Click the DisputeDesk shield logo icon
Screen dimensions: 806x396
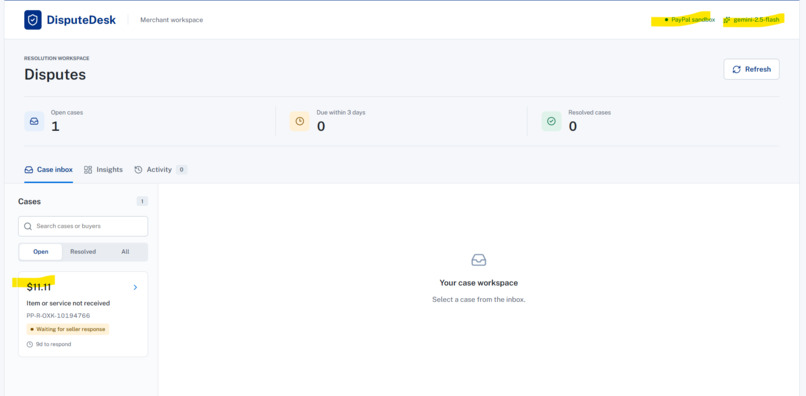[33, 20]
